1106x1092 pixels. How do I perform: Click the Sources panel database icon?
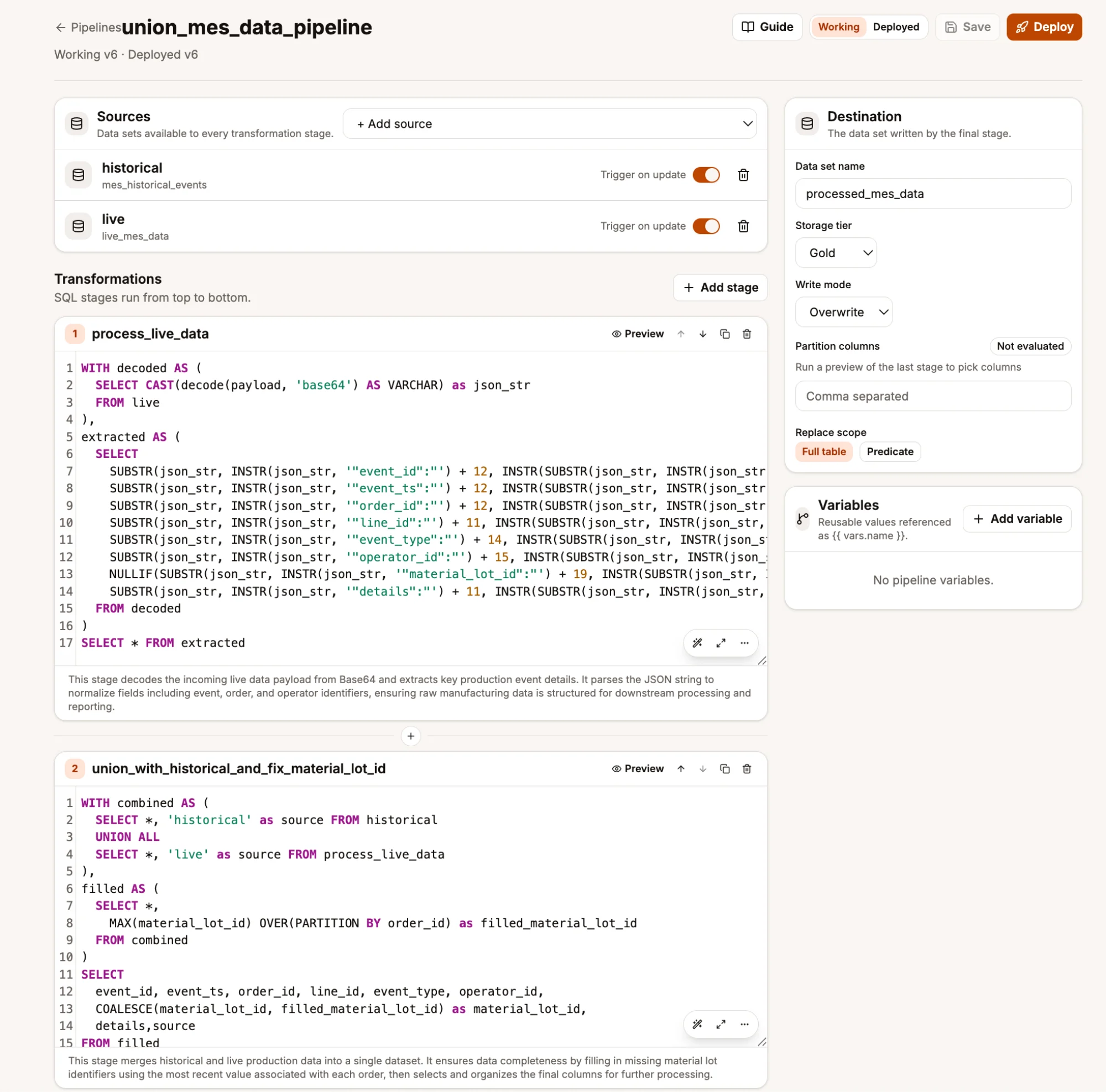click(77, 124)
